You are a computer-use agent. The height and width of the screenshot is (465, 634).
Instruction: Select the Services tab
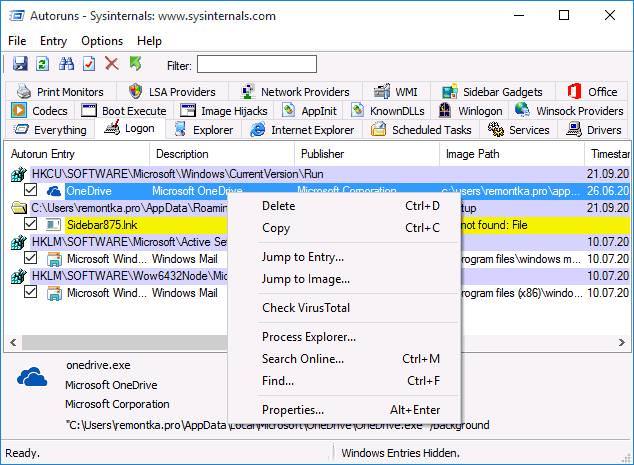click(x=519, y=130)
